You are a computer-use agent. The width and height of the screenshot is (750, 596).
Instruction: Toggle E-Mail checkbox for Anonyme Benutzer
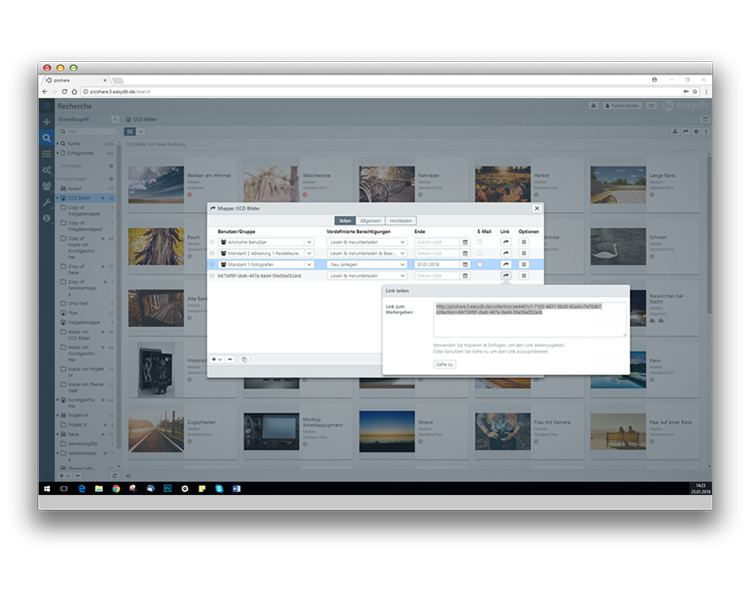point(480,242)
